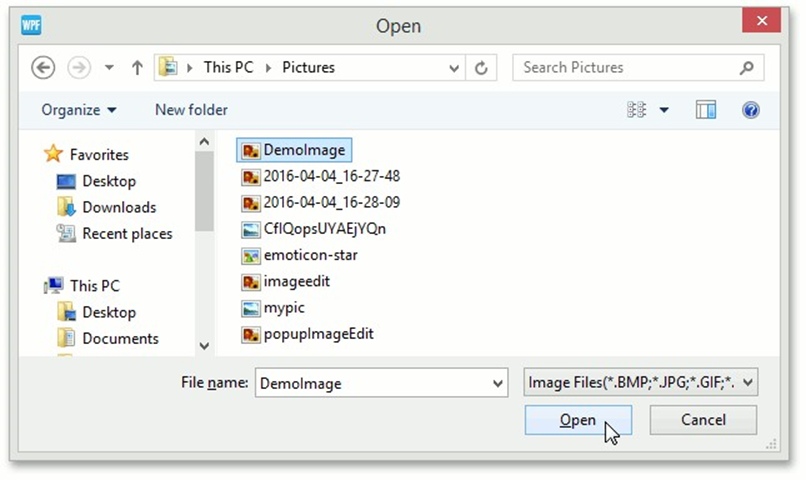
Task: Click the Desktop icon under Favorites
Action: point(66,181)
